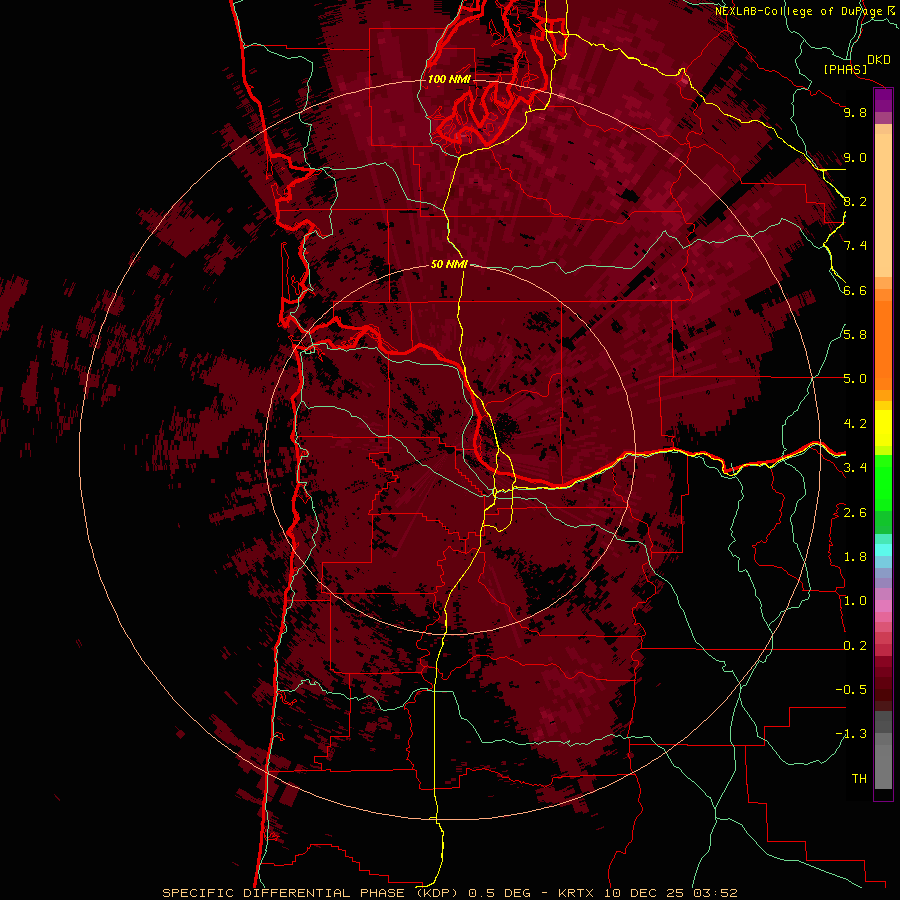Viewport: 900px width, 900px height.
Task: Click the DKD product label
Action: [x=879, y=60]
